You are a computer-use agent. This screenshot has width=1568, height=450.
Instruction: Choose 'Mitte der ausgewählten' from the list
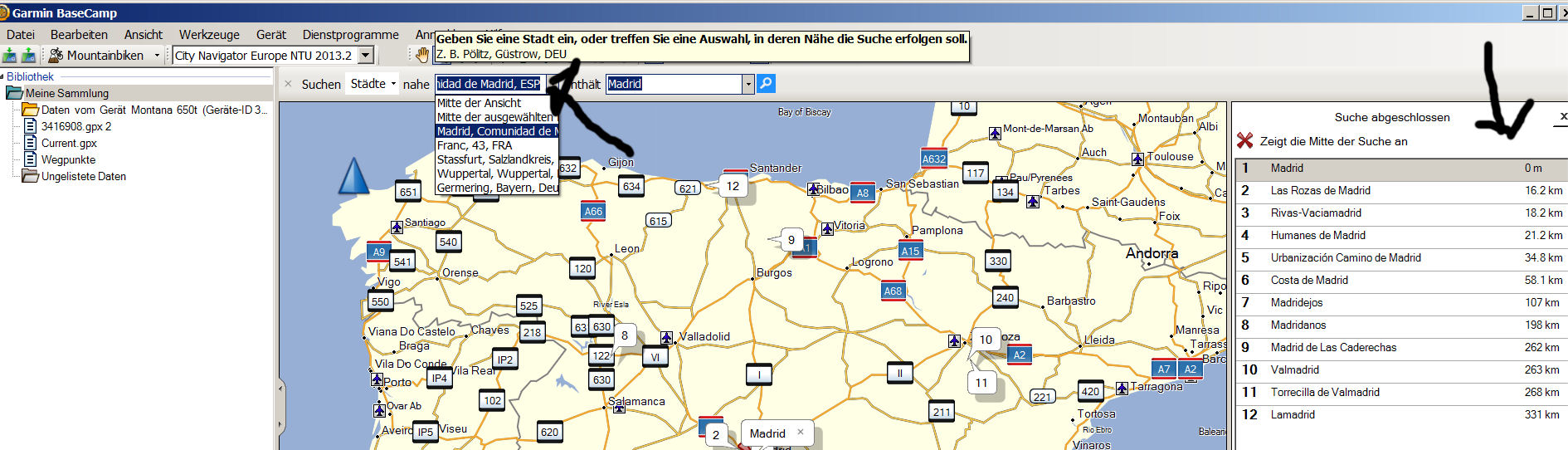(x=497, y=117)
